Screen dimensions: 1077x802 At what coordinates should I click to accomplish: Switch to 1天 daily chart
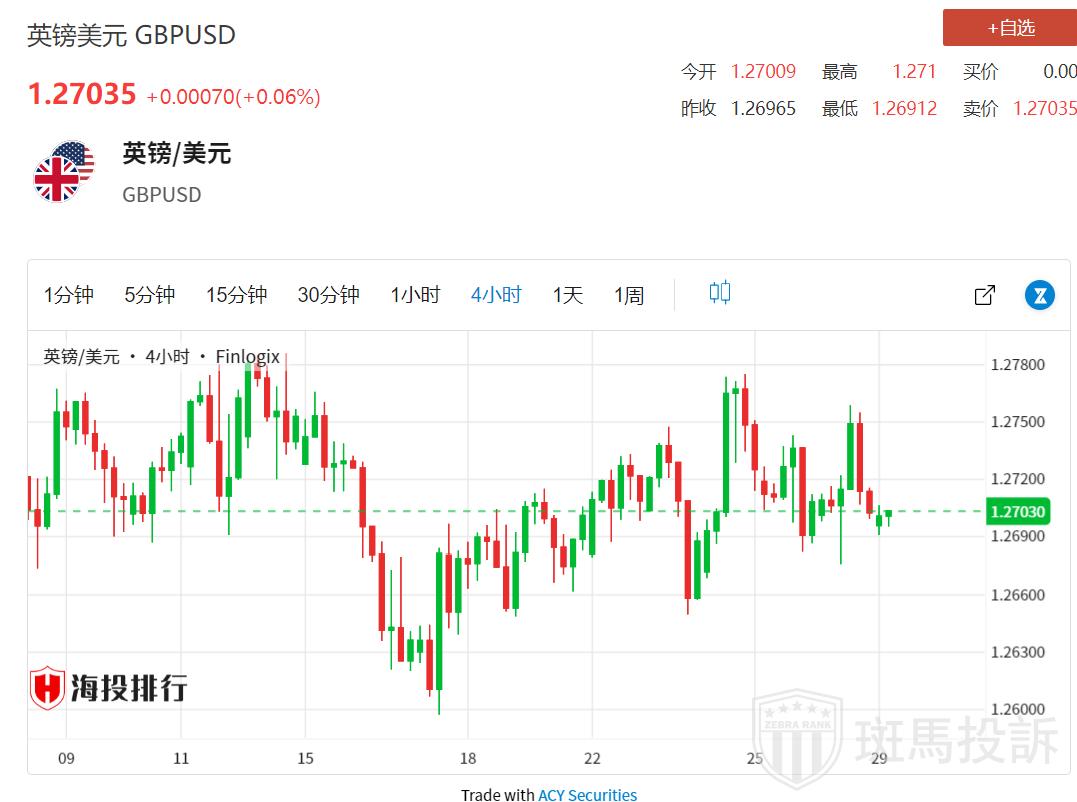pyautogui.click(x=567, y=295)
